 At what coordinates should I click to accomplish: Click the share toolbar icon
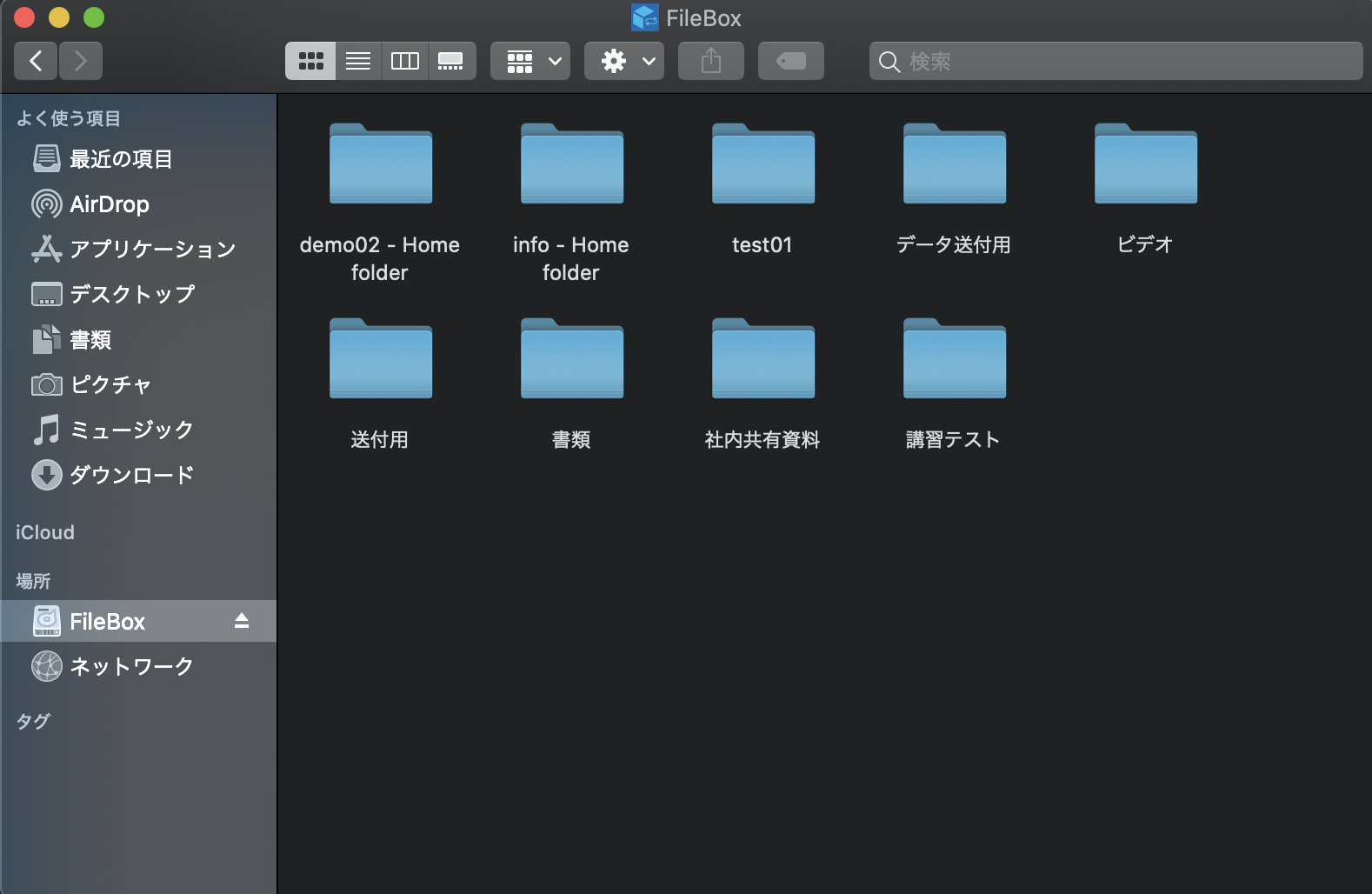tap(710, 61)
